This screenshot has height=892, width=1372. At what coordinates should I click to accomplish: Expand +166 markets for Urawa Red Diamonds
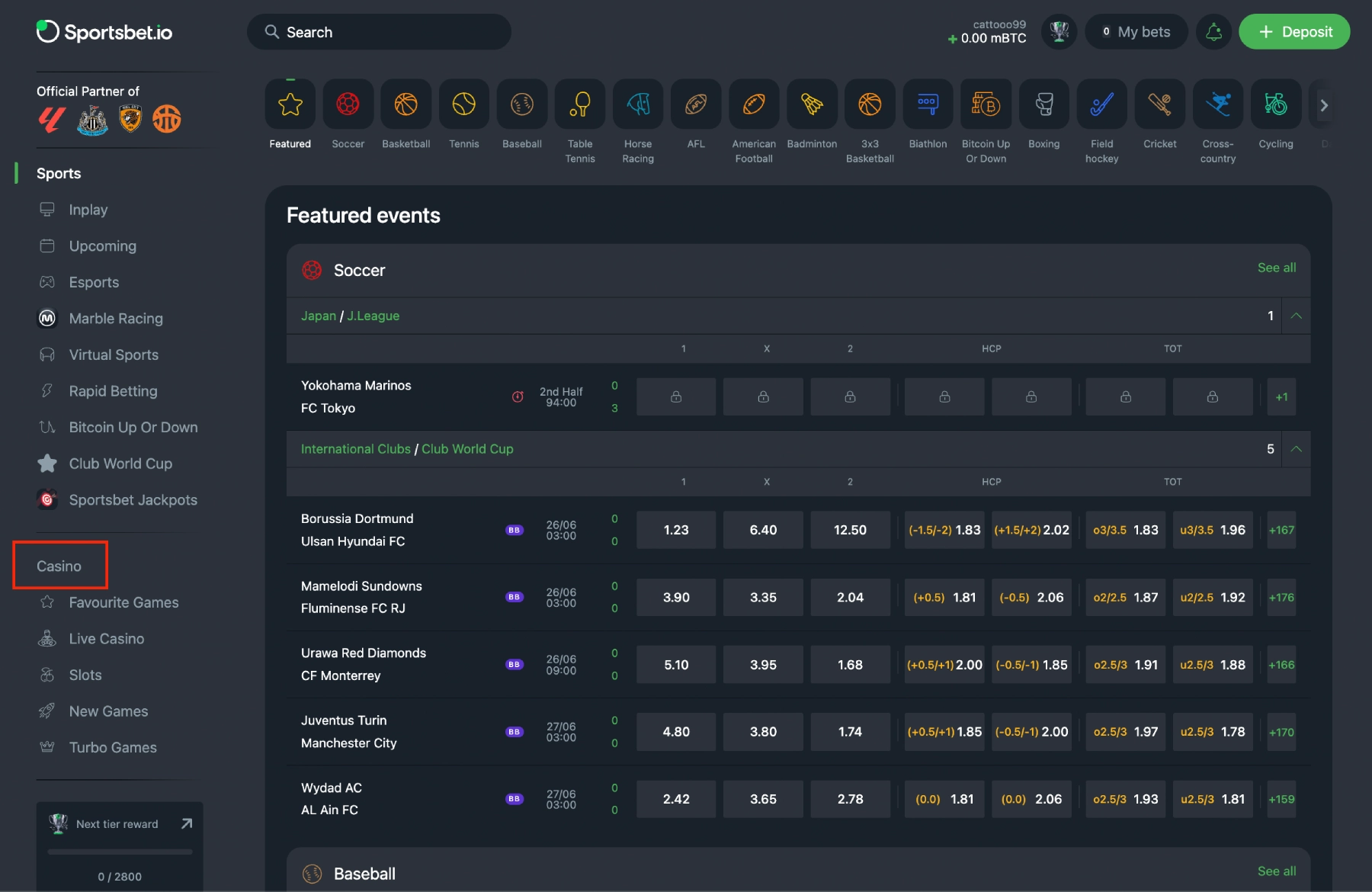[x=1281, y=665]
